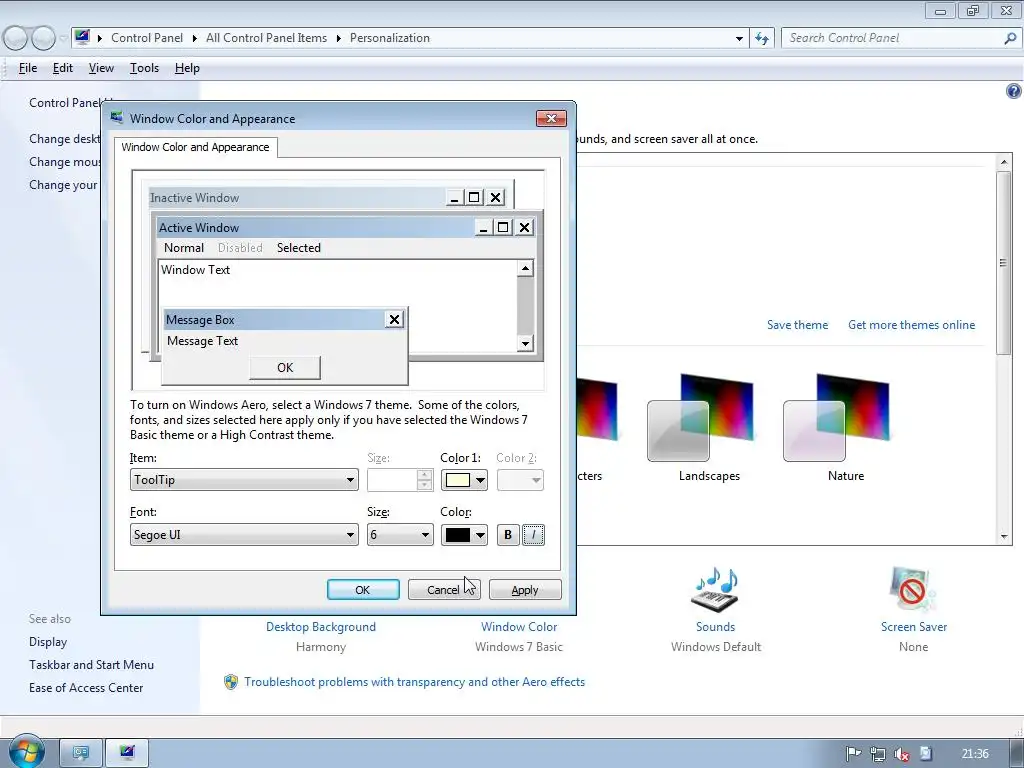Open the Sounds settings icon
The width and height of the screenshot is (1024, 768).
pos(716,590)
